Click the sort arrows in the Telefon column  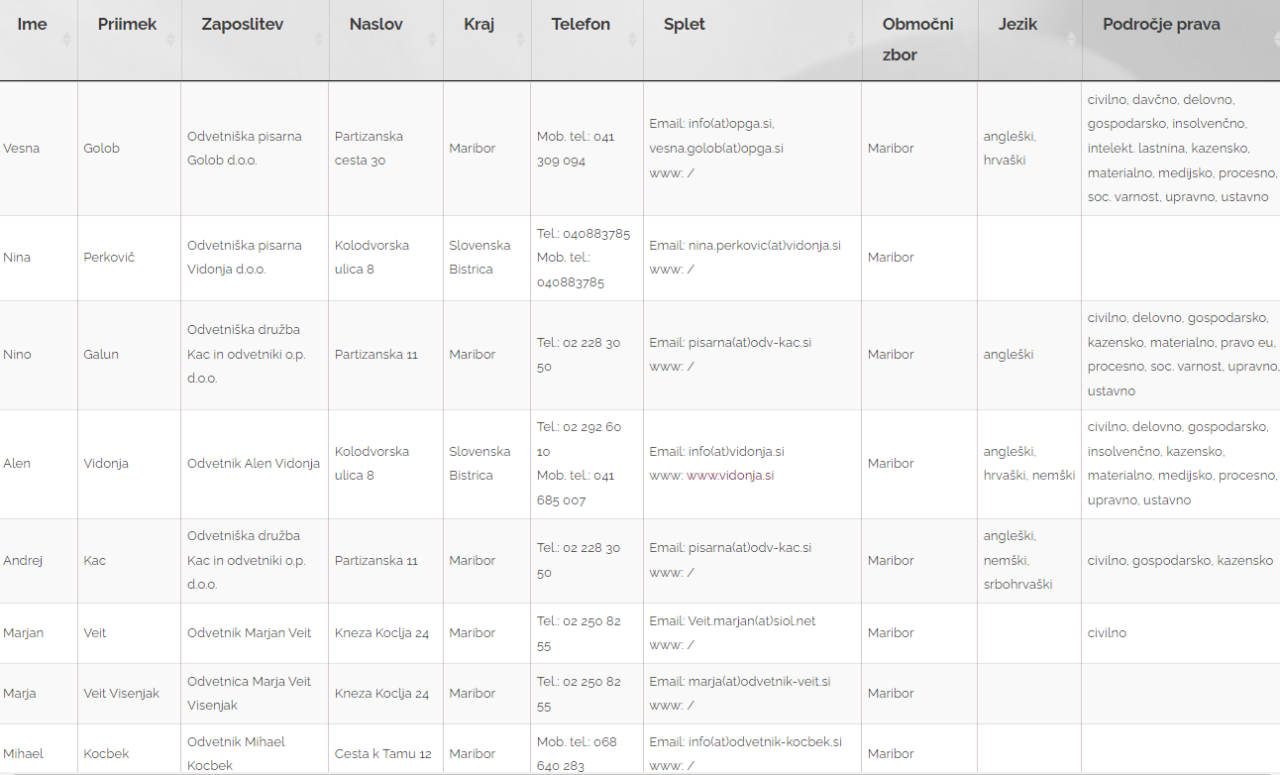pos(633,39)
